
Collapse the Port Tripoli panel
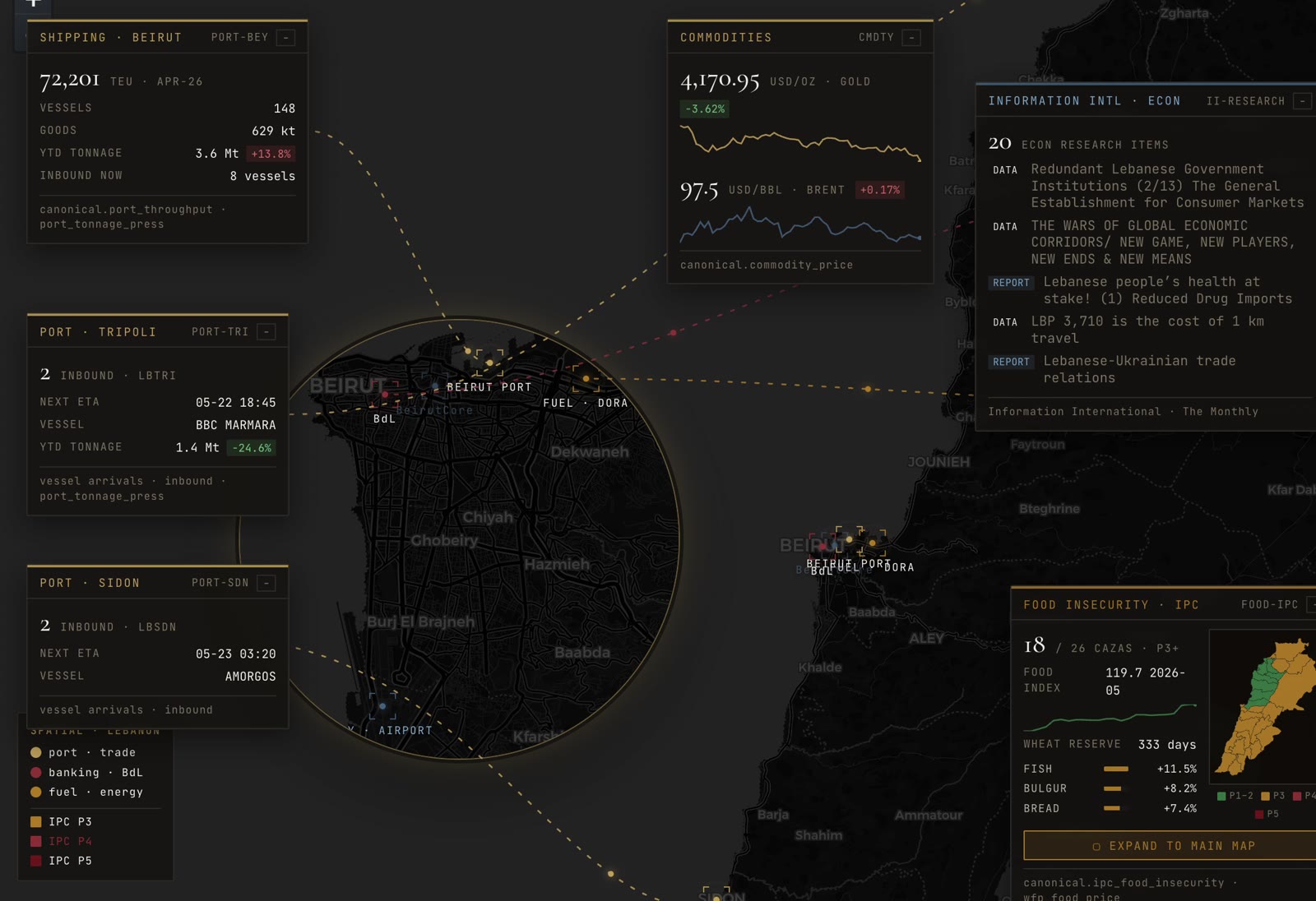266,332
